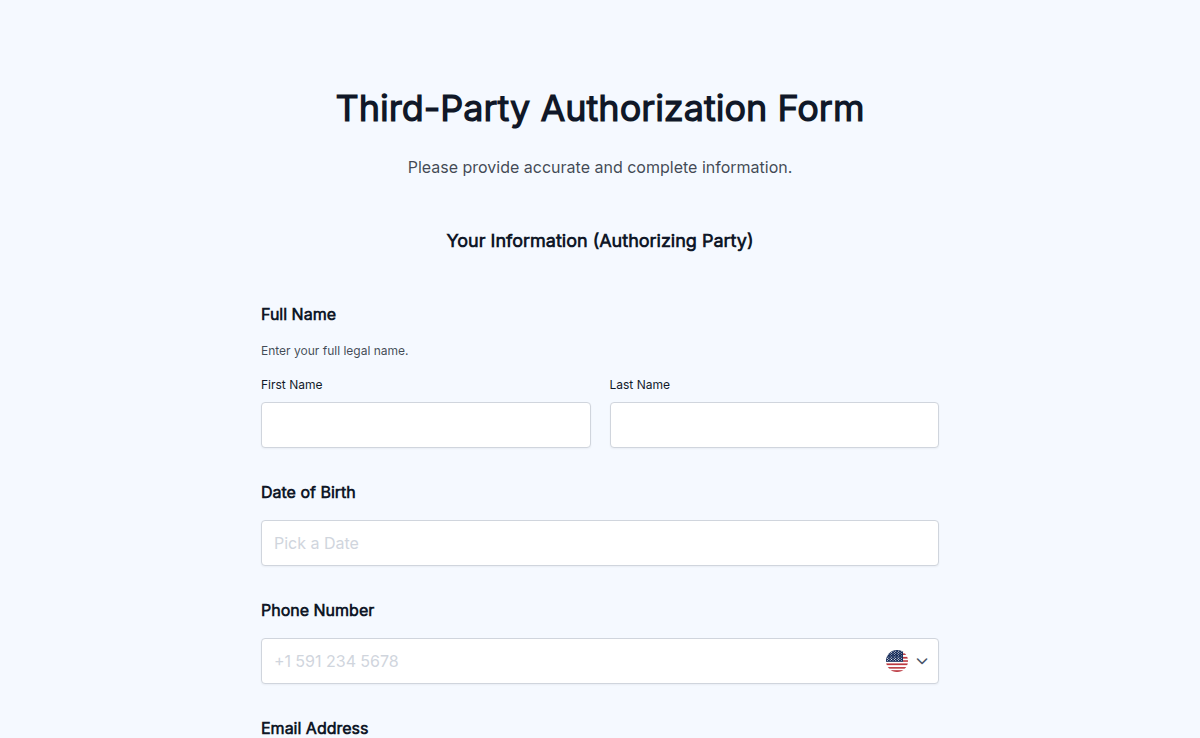Select the Email Address label text

[x=314, y=727]
